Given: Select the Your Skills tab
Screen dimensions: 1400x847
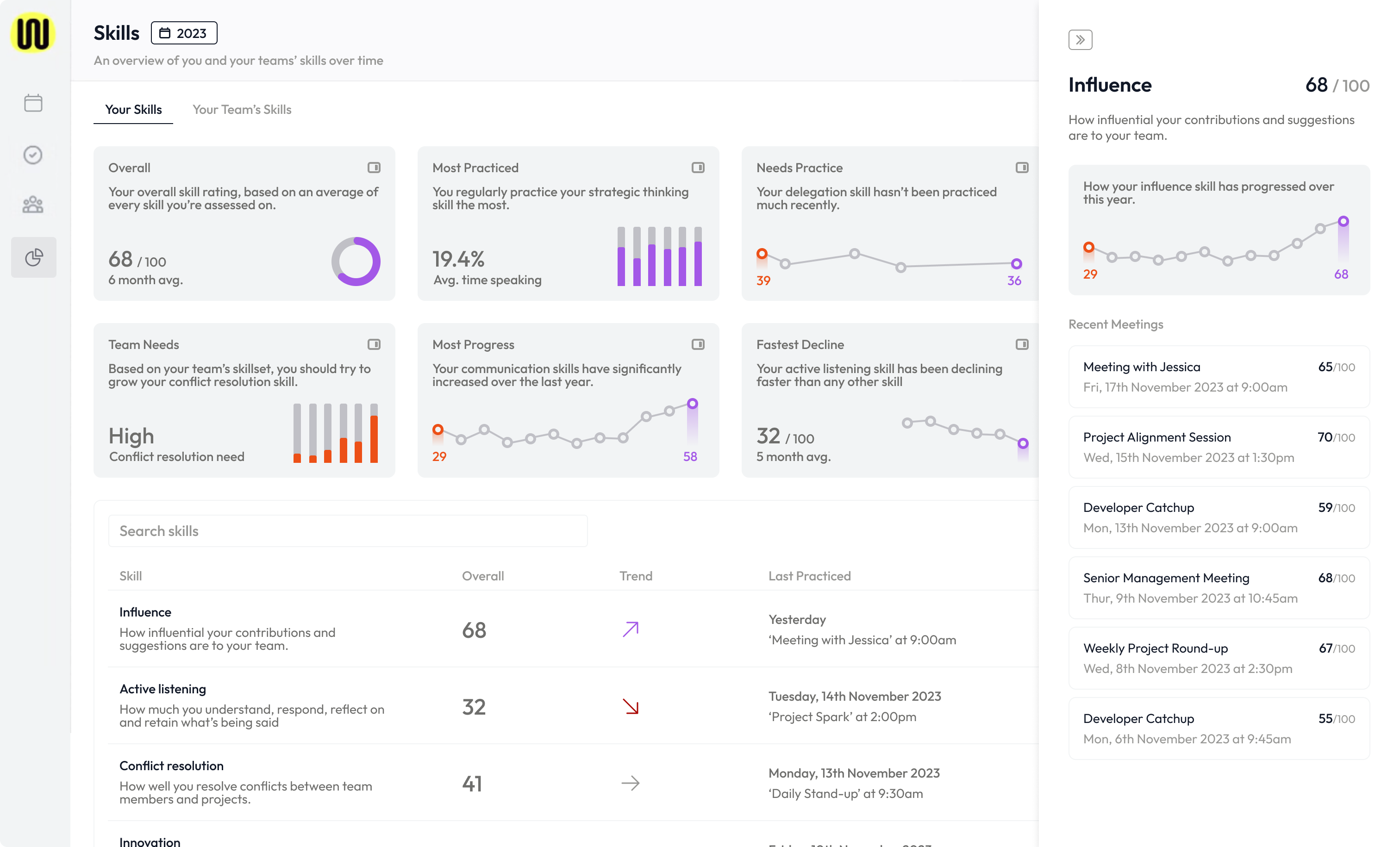Looking at the screenshot, I should [133, 110].
